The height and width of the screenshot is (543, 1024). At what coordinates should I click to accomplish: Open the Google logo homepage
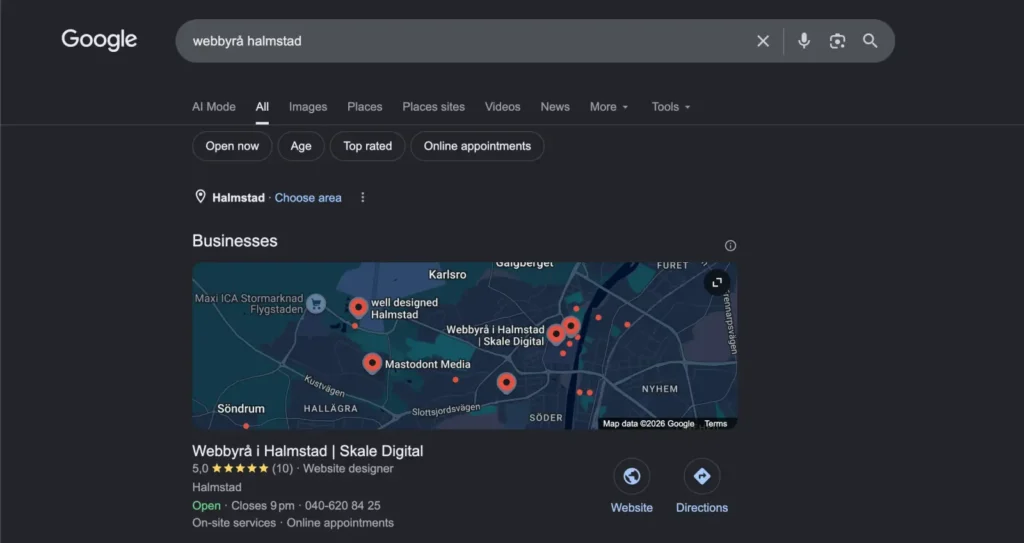click(99, 40)
